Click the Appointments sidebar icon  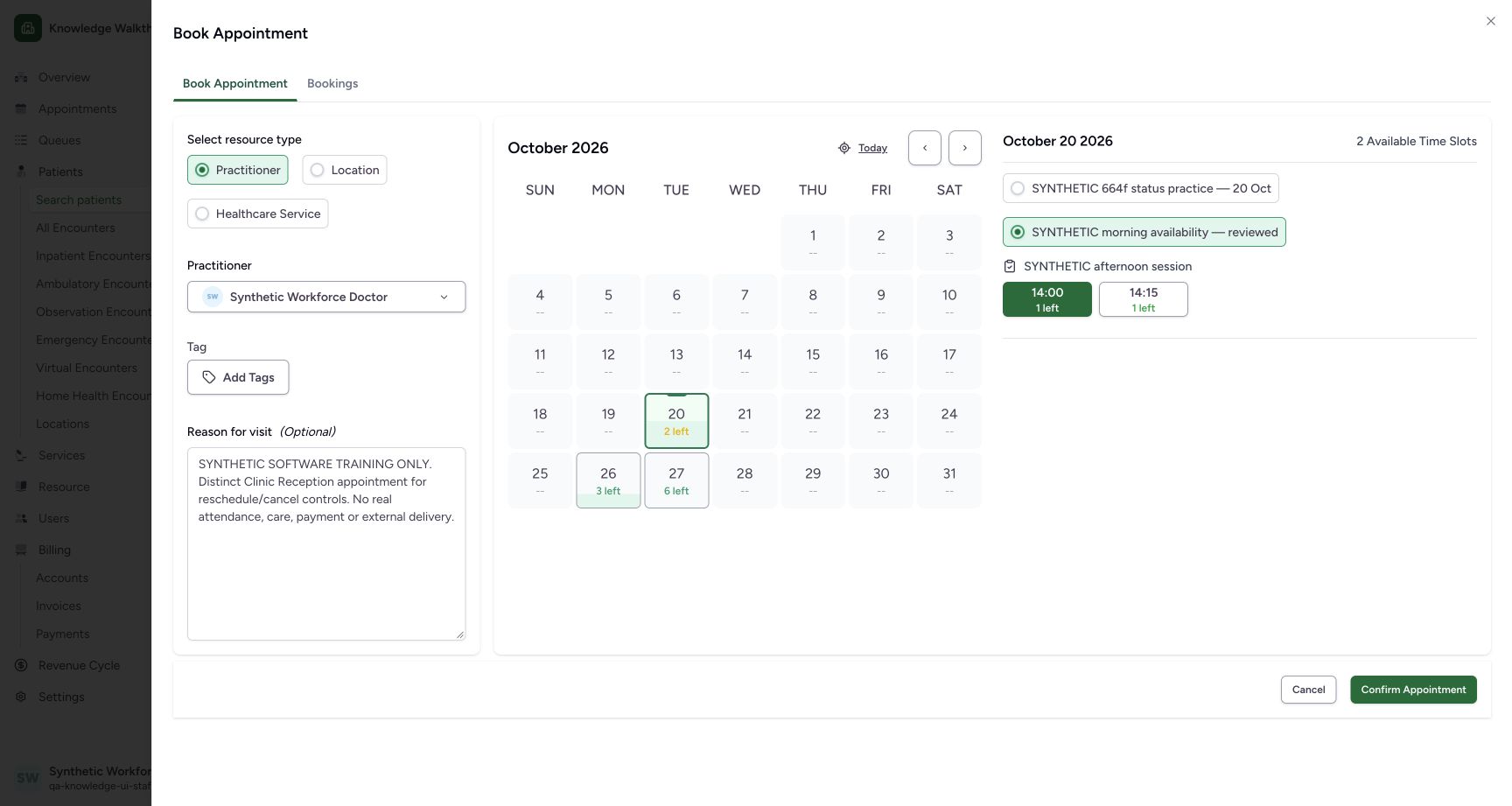[x=21, y=109]
